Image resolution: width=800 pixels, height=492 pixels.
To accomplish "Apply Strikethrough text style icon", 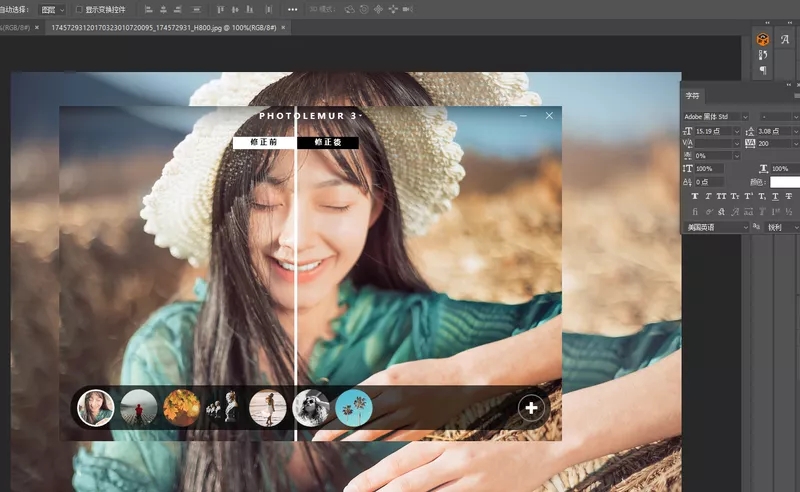I will coord(789,196).
